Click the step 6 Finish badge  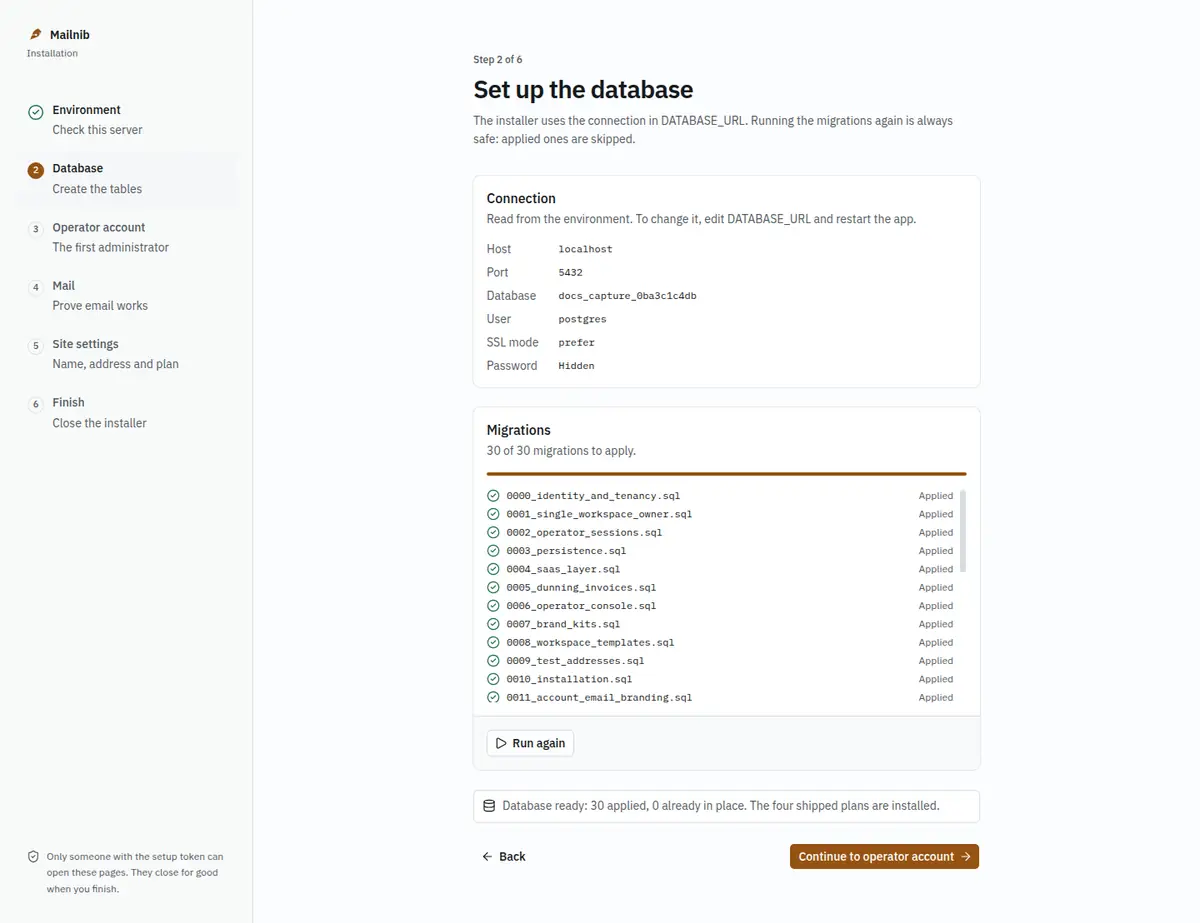click(35, 405)
